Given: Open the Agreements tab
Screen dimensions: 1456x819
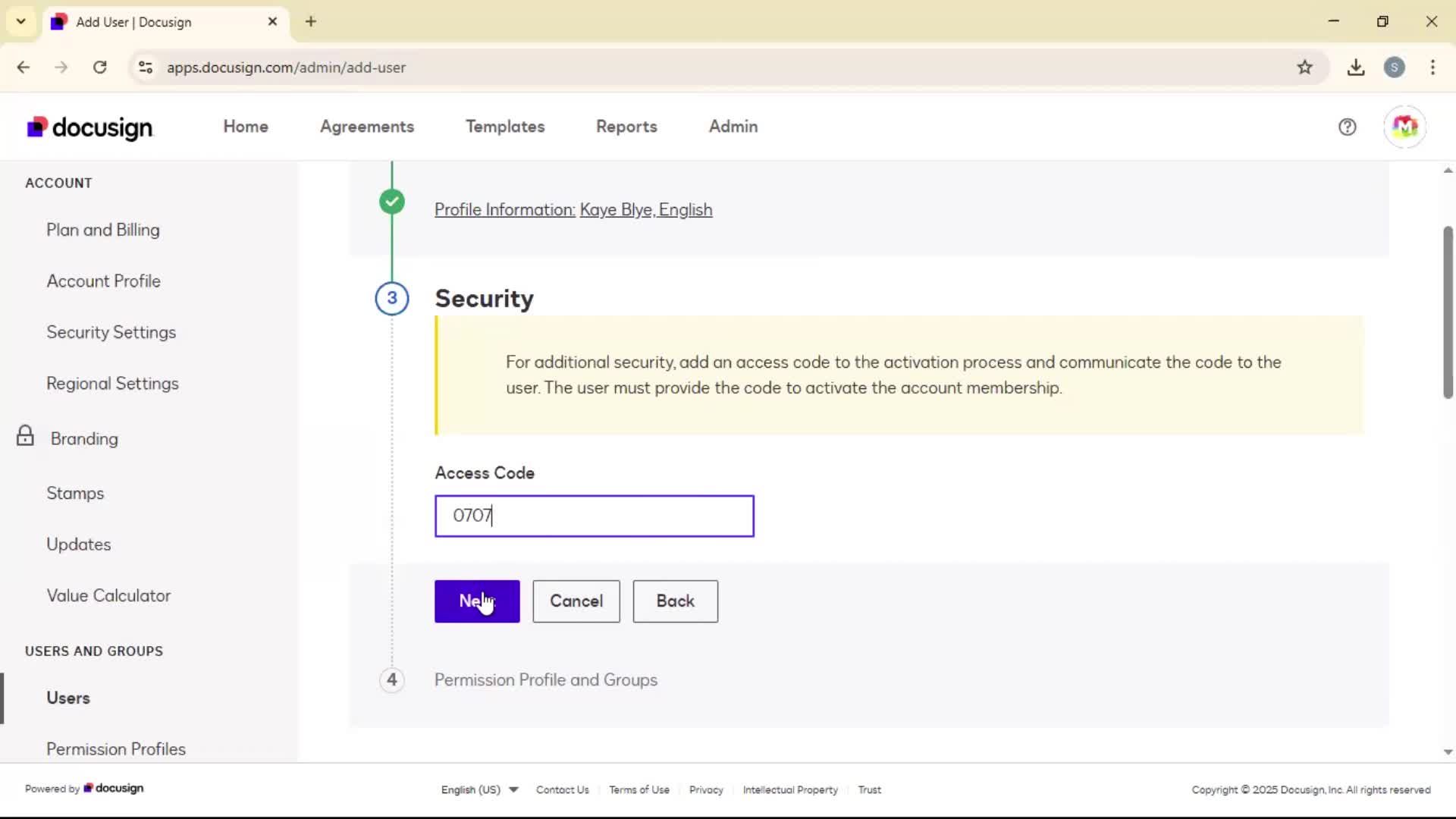Looking at the screenshot, I should tap(367, 127).
